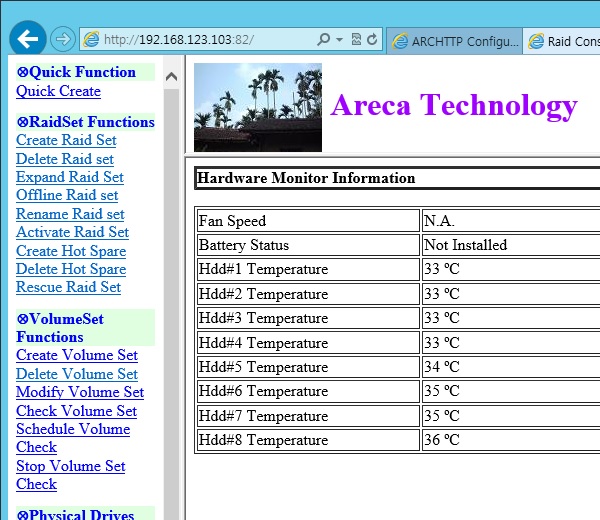Open the Activate Raid Set link
600x520 pixels.
73,232
